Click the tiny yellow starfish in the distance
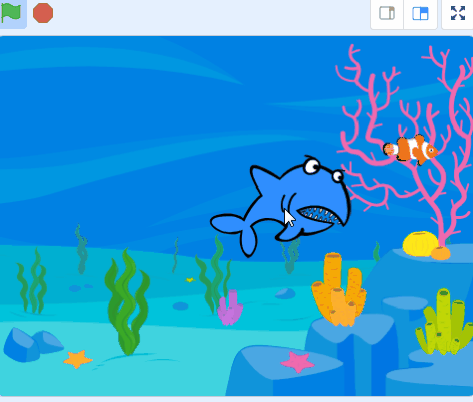Viewport: 473px width, 402px height. coord(190,280)
